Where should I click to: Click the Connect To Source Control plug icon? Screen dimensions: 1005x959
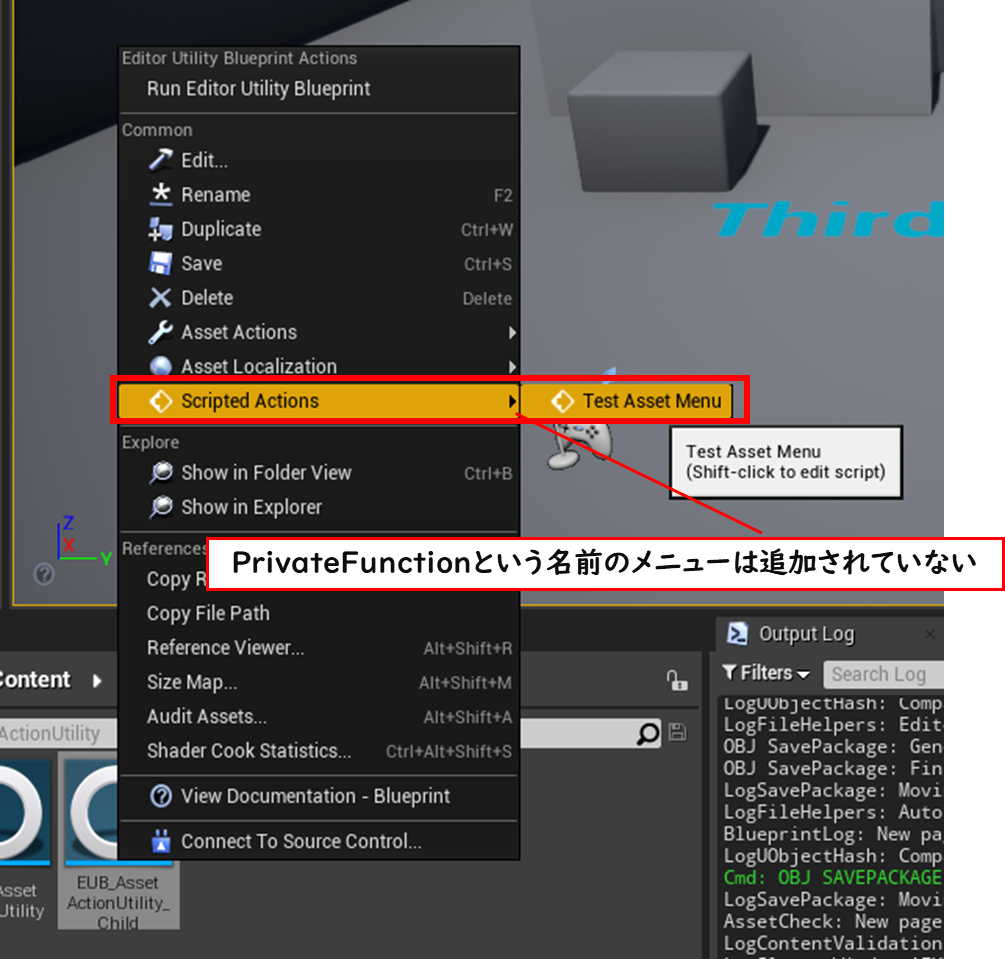[x=161, y=841]
